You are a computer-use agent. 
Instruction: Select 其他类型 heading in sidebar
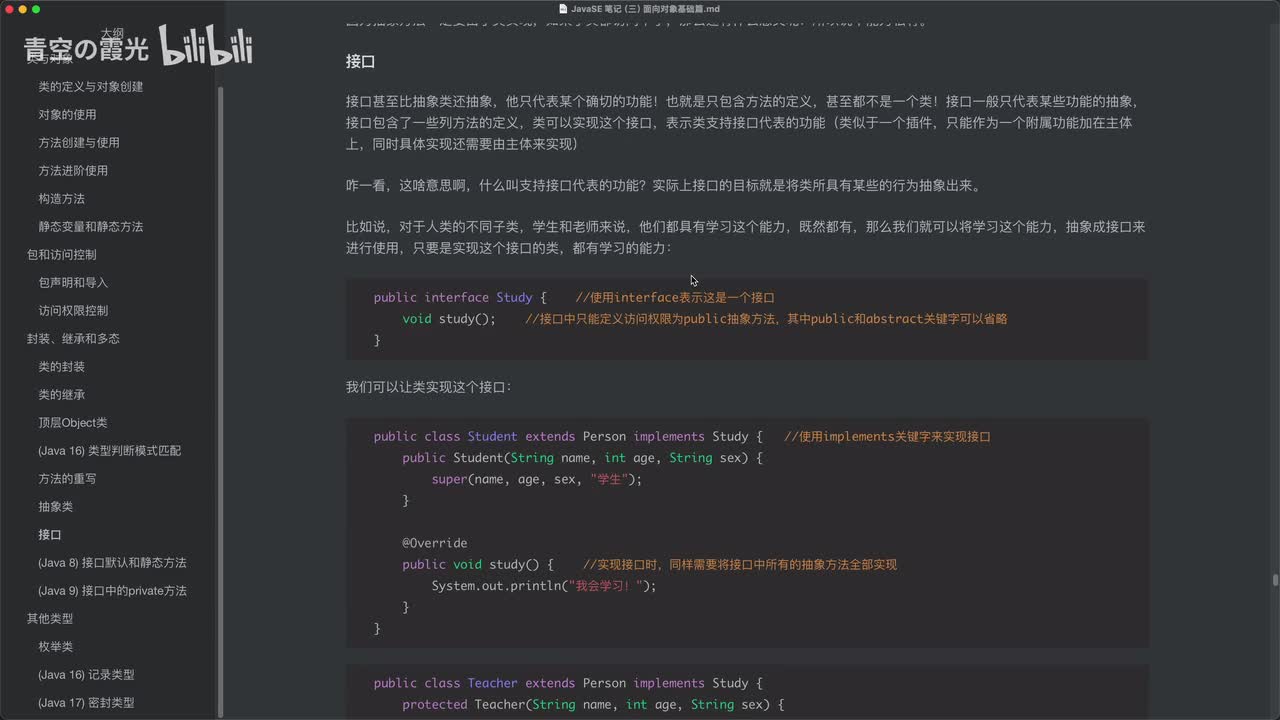tap(50, 619)
